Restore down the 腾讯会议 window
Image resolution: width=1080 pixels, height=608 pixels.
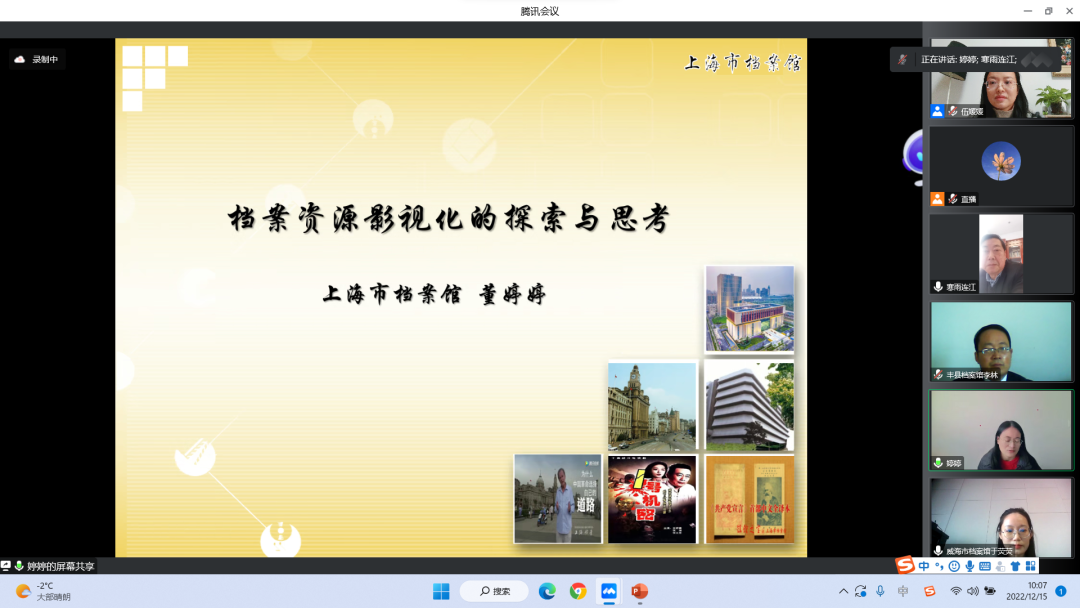(1048, 11)
